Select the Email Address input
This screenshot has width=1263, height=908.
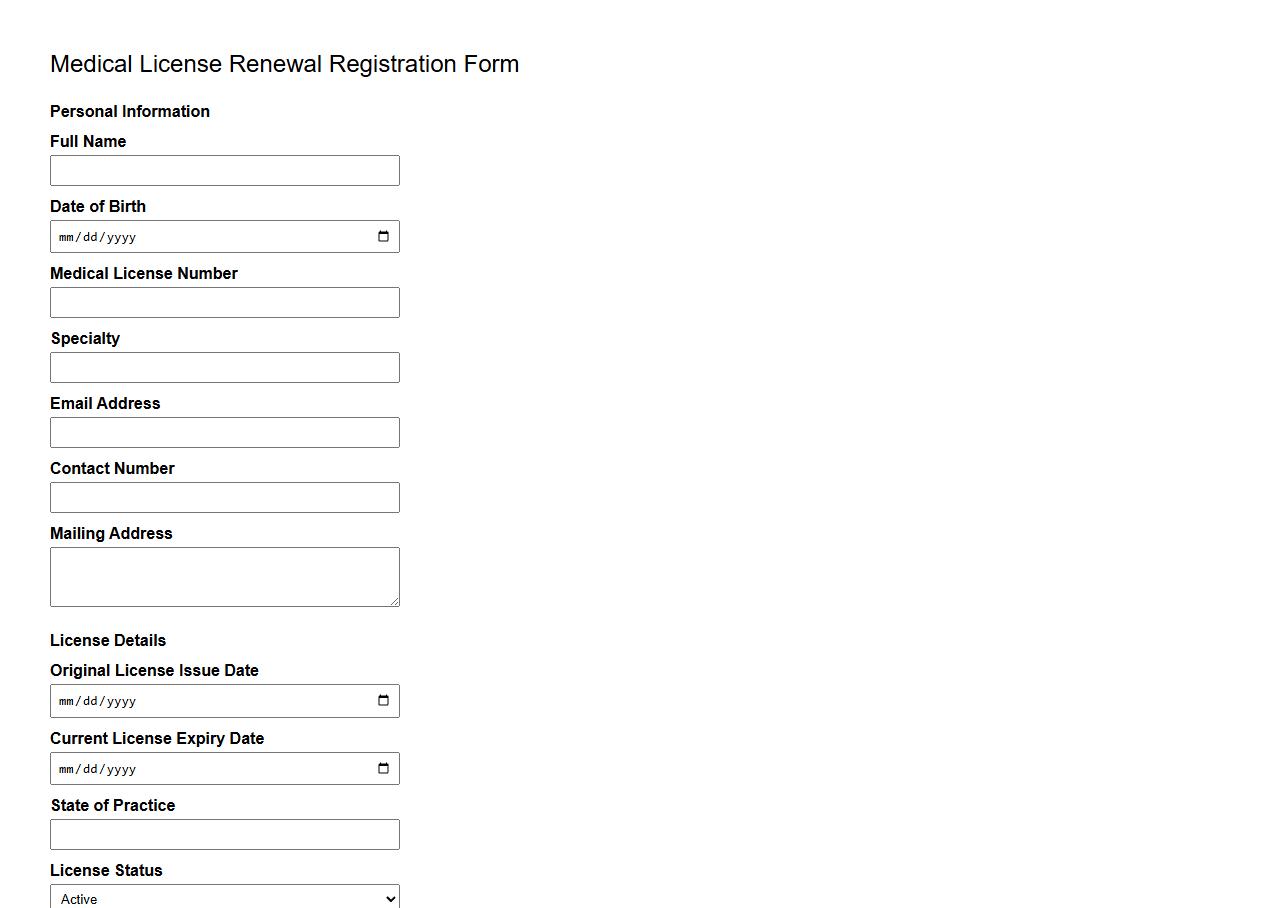pos(224,432)
